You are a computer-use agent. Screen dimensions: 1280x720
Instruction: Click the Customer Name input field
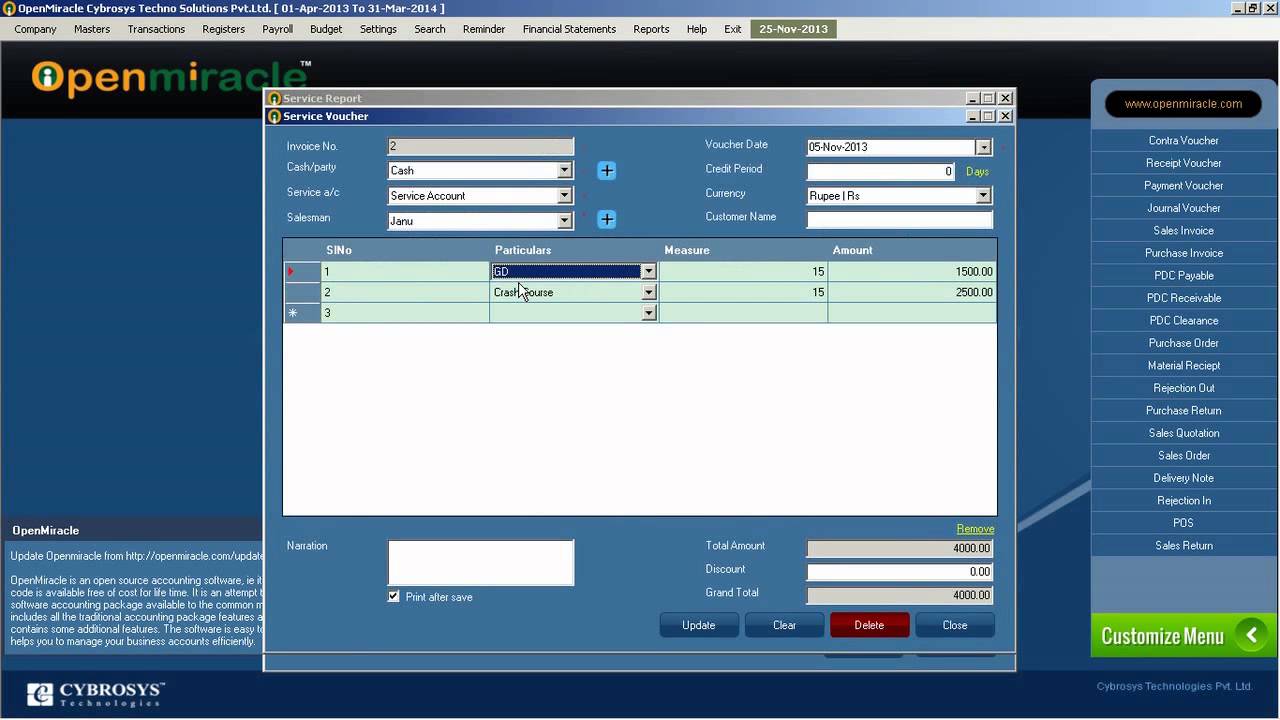pos(900,220)
